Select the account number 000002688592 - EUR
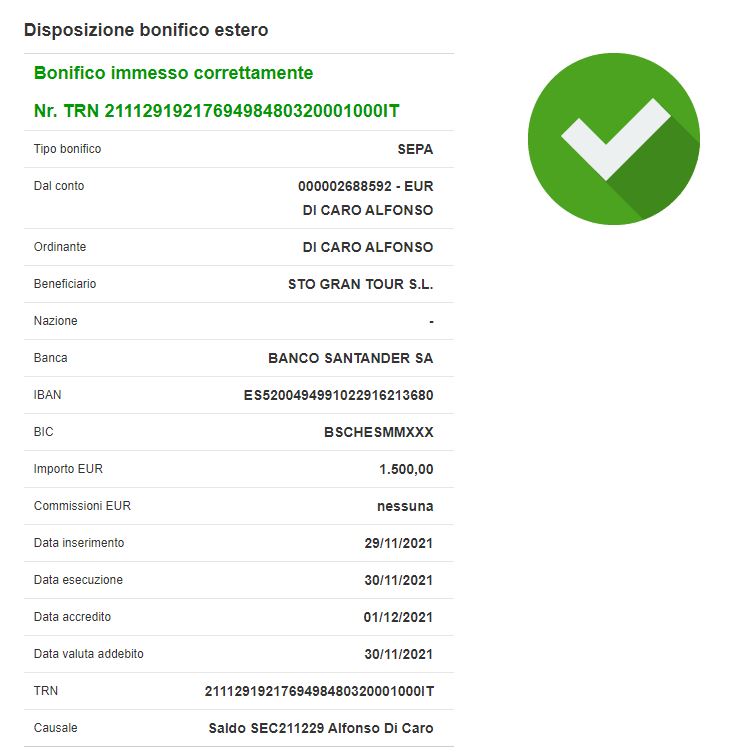Image resolution: width=755 pixels, height=755 pixels. point(365,186)
